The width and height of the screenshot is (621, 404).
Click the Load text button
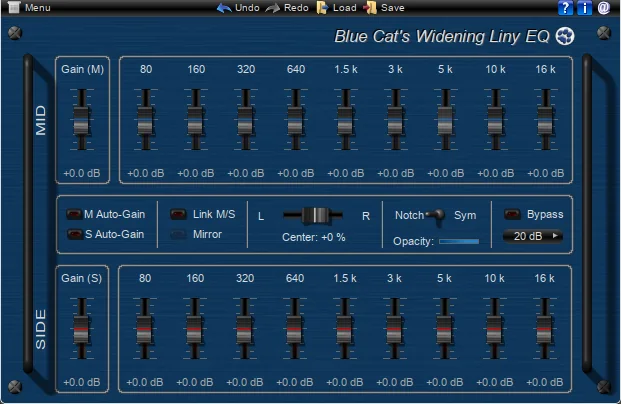coord(345,8)
